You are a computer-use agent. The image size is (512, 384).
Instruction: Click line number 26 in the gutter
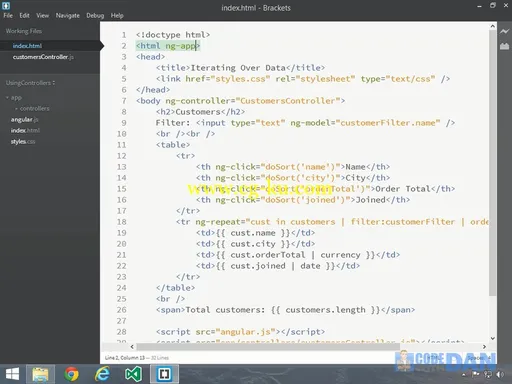pyautogui.click(x=122, y=310)
